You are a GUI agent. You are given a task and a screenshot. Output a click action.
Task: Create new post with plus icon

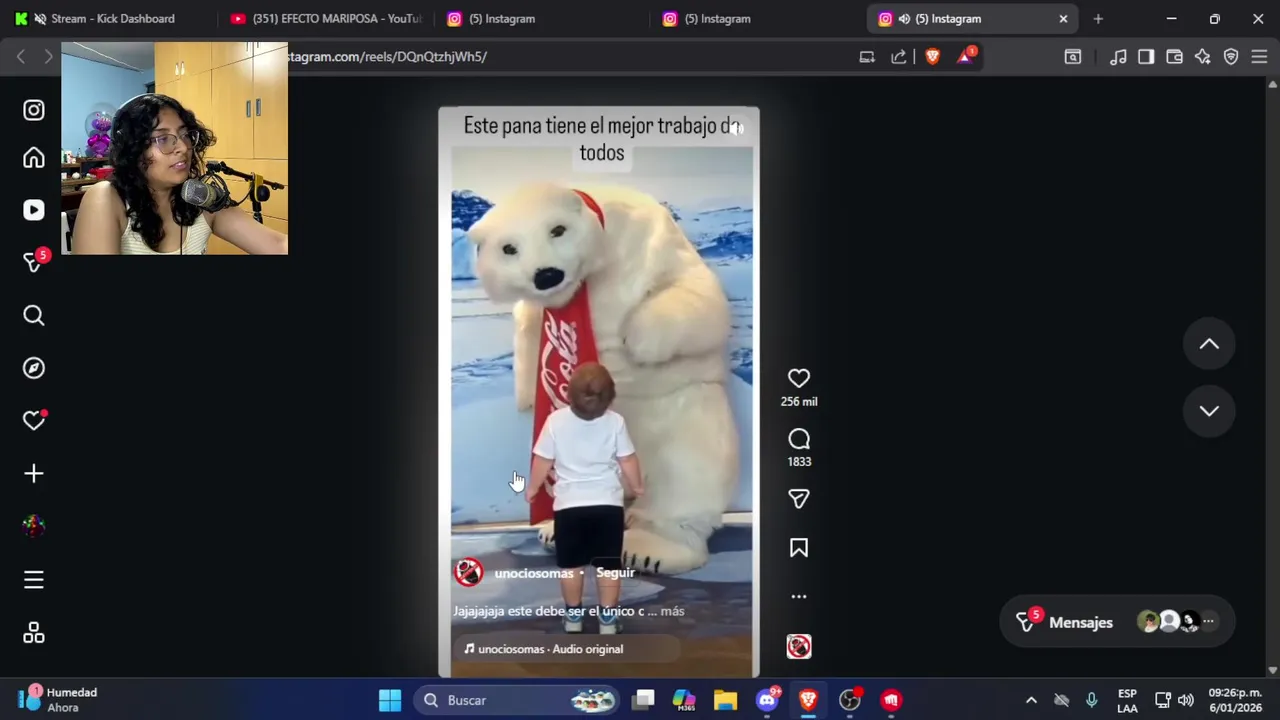34,473
